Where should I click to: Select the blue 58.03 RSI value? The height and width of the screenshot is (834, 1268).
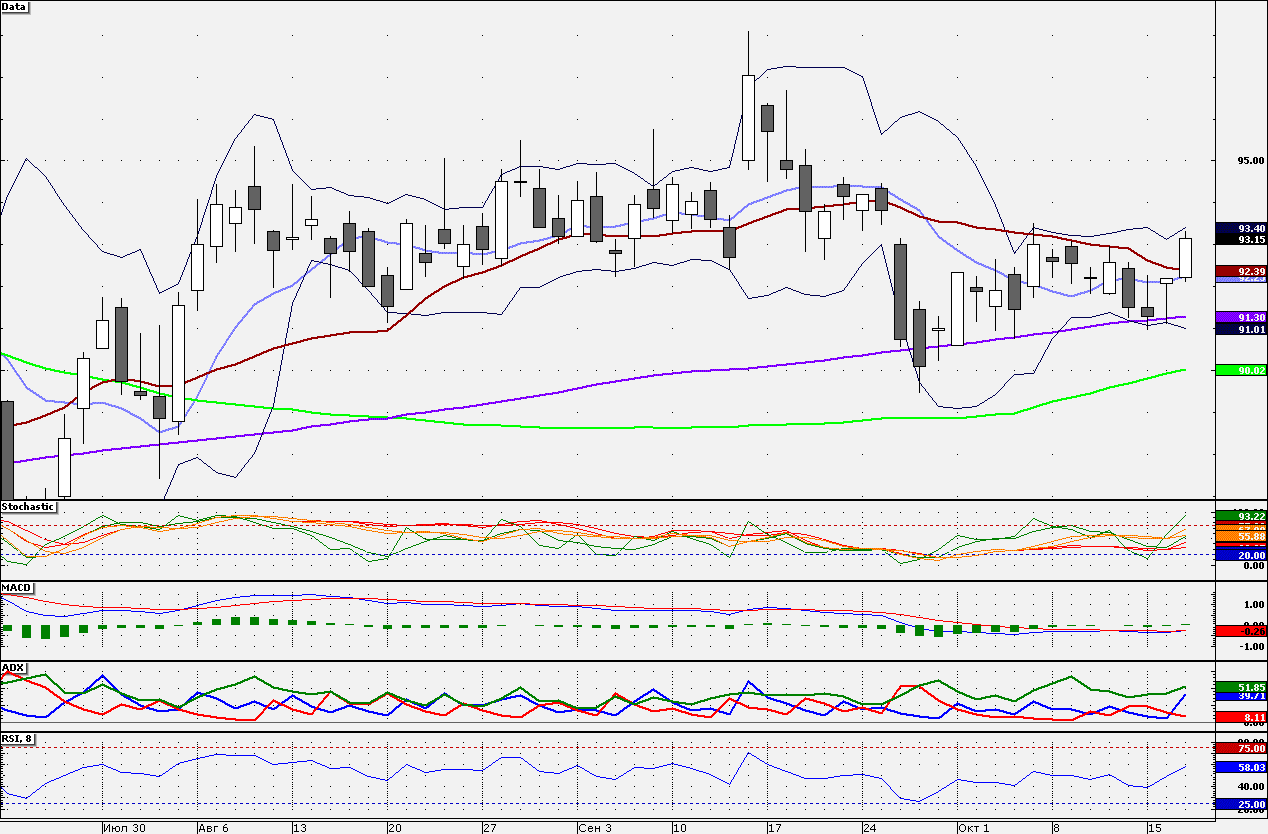point(1241,767)
